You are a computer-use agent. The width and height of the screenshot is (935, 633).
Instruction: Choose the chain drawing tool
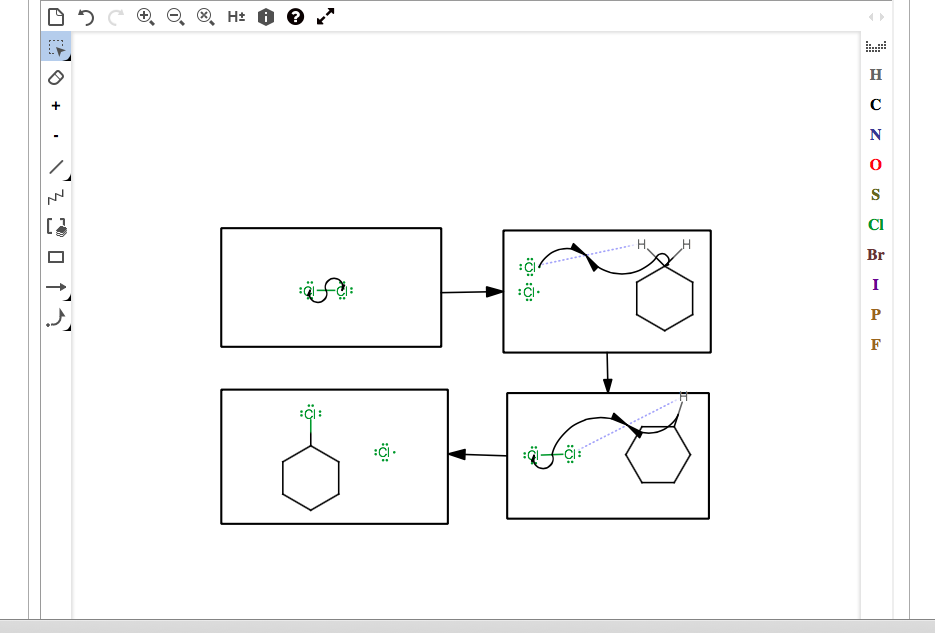click(x=55, y=195)
